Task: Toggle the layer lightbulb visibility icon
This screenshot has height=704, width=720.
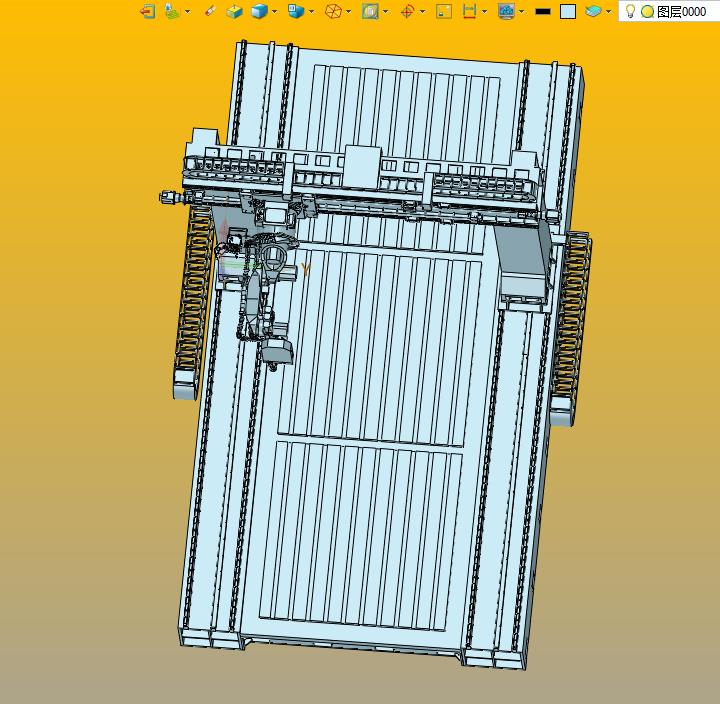Action: (x=630, y=11)
